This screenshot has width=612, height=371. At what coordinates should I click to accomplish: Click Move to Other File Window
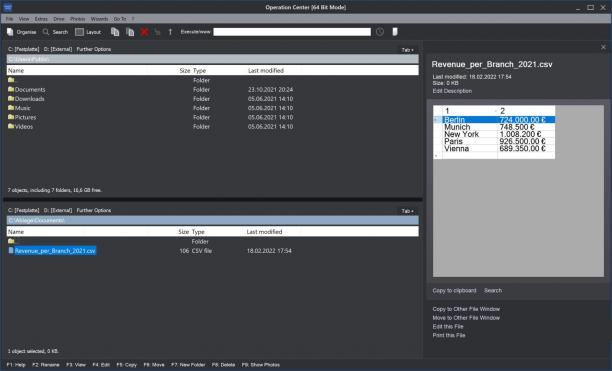(x=466, y=318)
